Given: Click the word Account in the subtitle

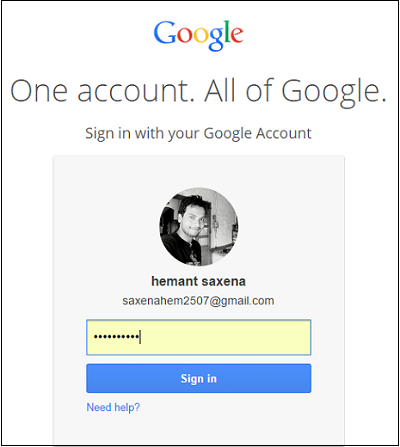Looking at the screenshot, I should tap(284, 133).
